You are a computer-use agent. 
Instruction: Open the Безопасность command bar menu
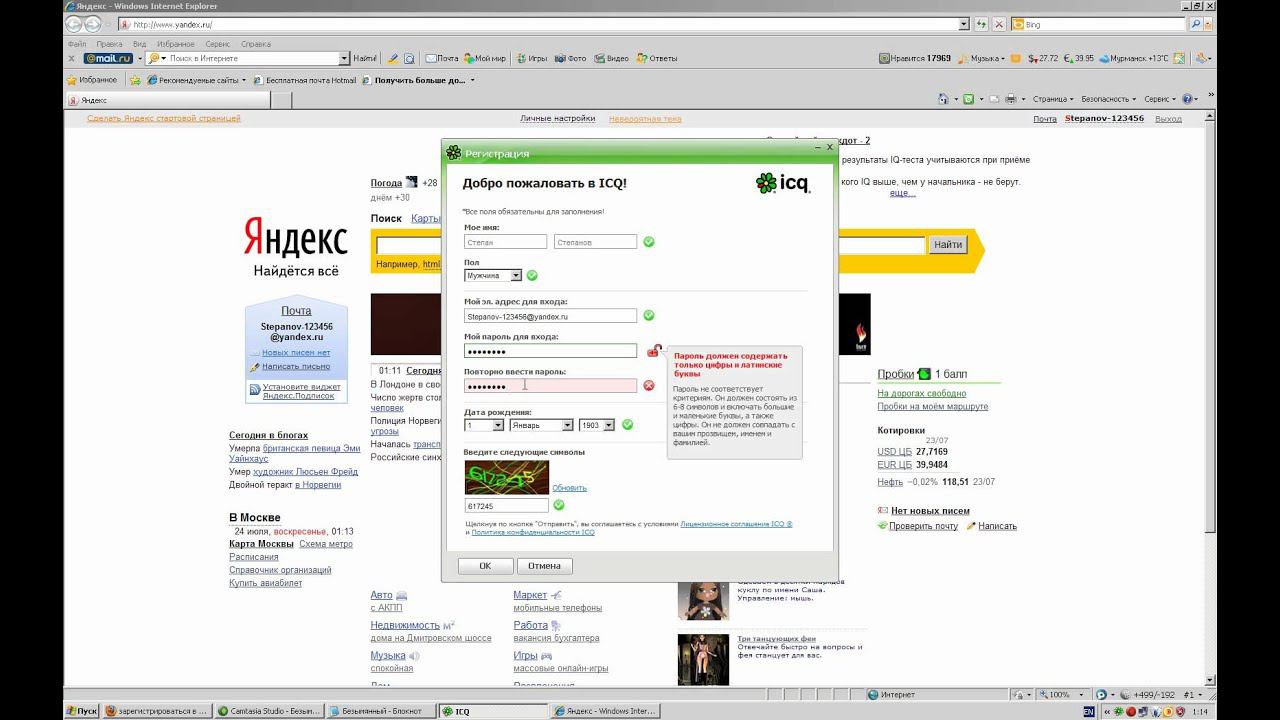click(1108, 99)
